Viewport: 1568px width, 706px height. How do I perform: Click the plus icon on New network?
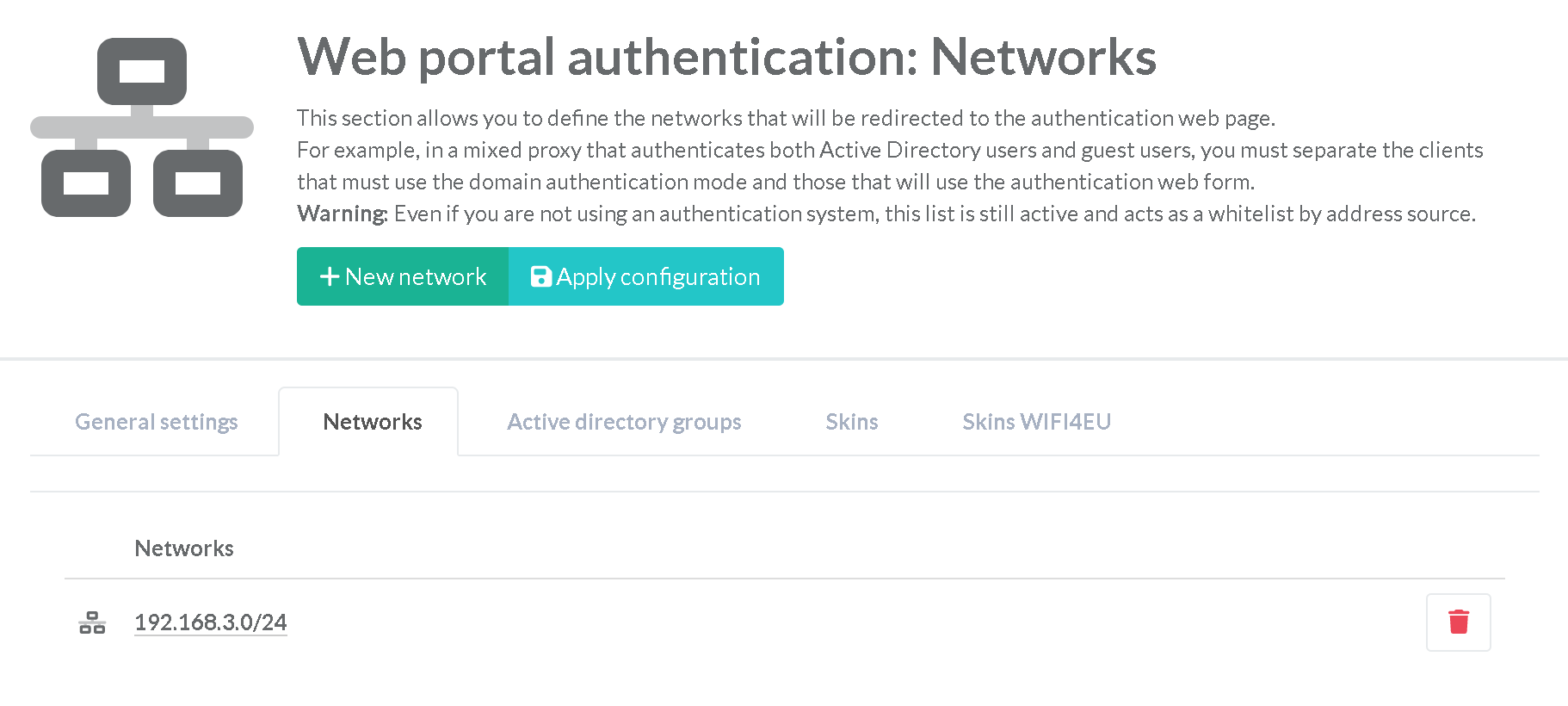tap(329, 276)
